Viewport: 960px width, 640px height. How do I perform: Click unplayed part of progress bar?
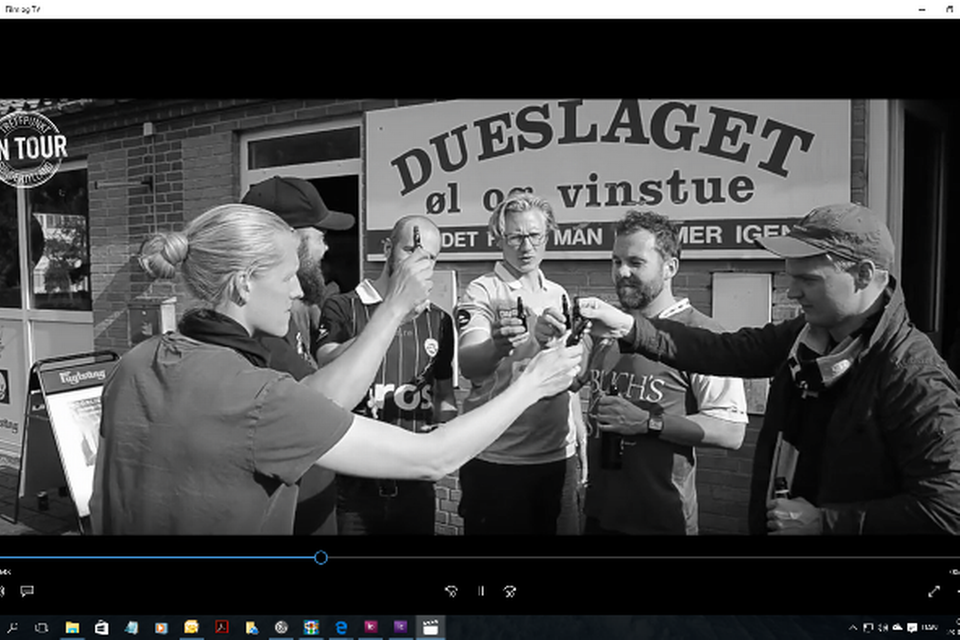[x=640, y=557]
